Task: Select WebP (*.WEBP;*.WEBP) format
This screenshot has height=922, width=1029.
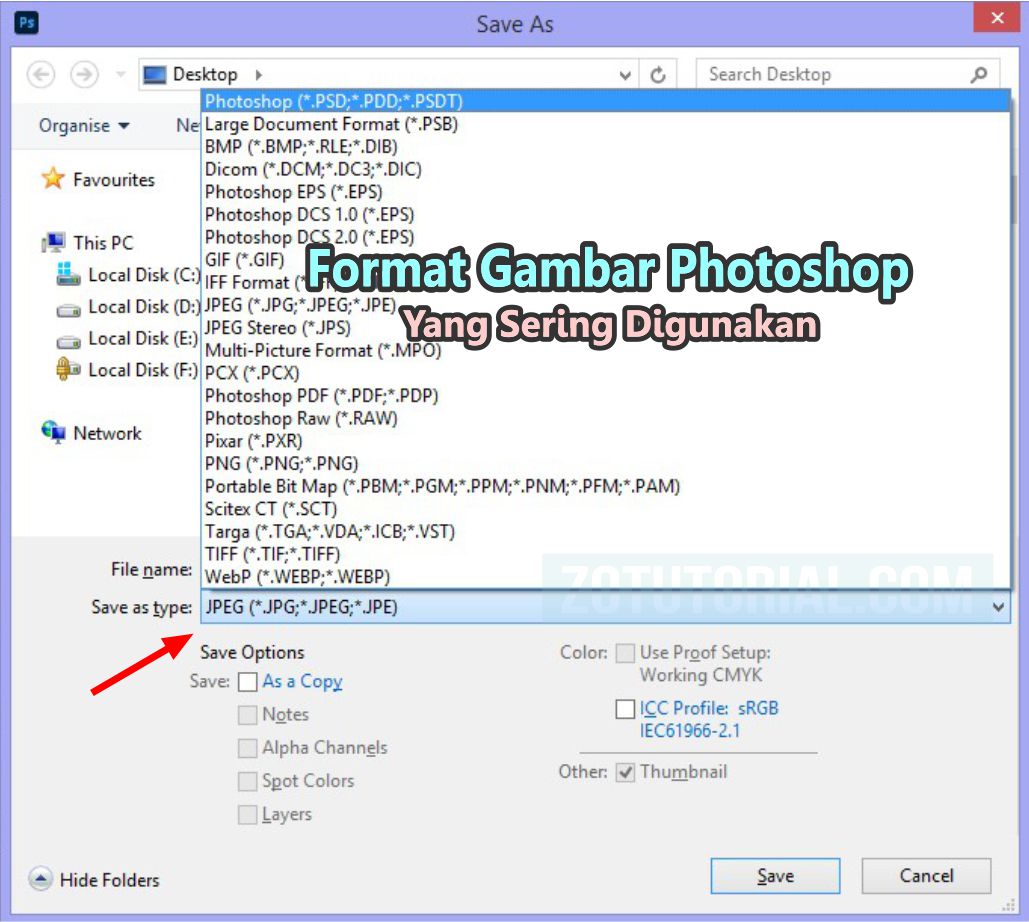Action: point(605,577)
